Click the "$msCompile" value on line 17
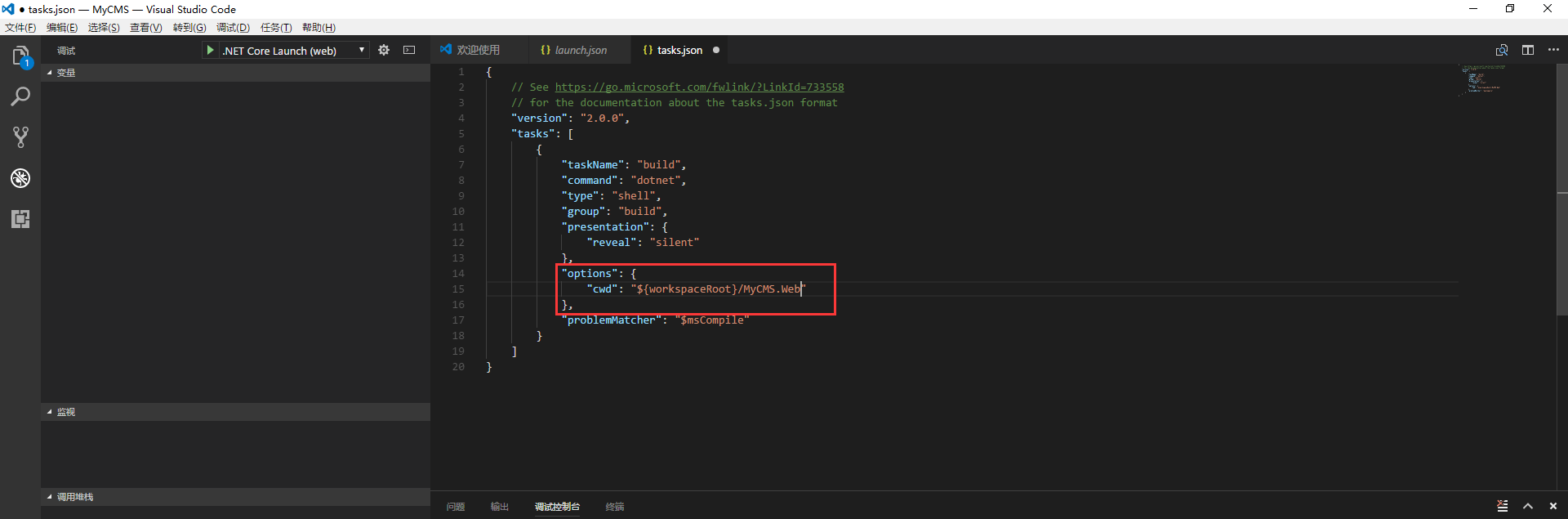The width and height of the screenshot is (1568, 519). coord(712,320)
